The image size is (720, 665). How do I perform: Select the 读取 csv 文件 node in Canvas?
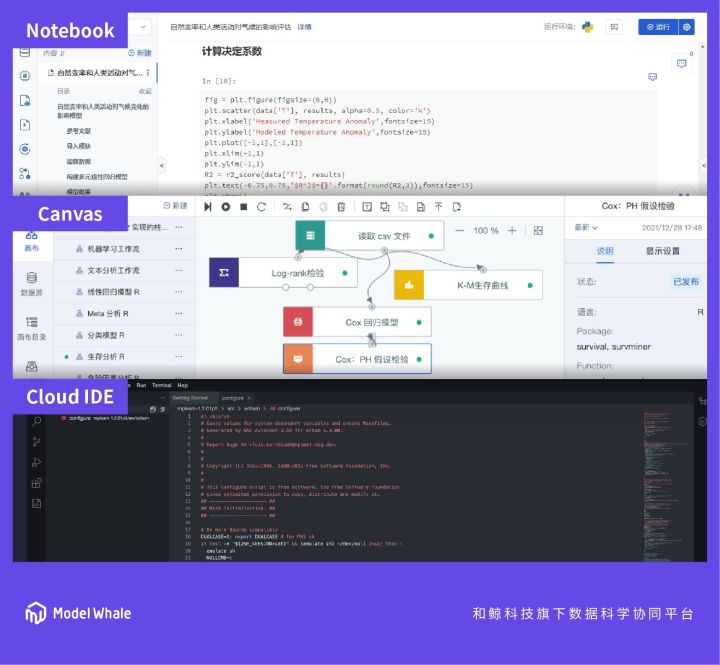point(370,236)
